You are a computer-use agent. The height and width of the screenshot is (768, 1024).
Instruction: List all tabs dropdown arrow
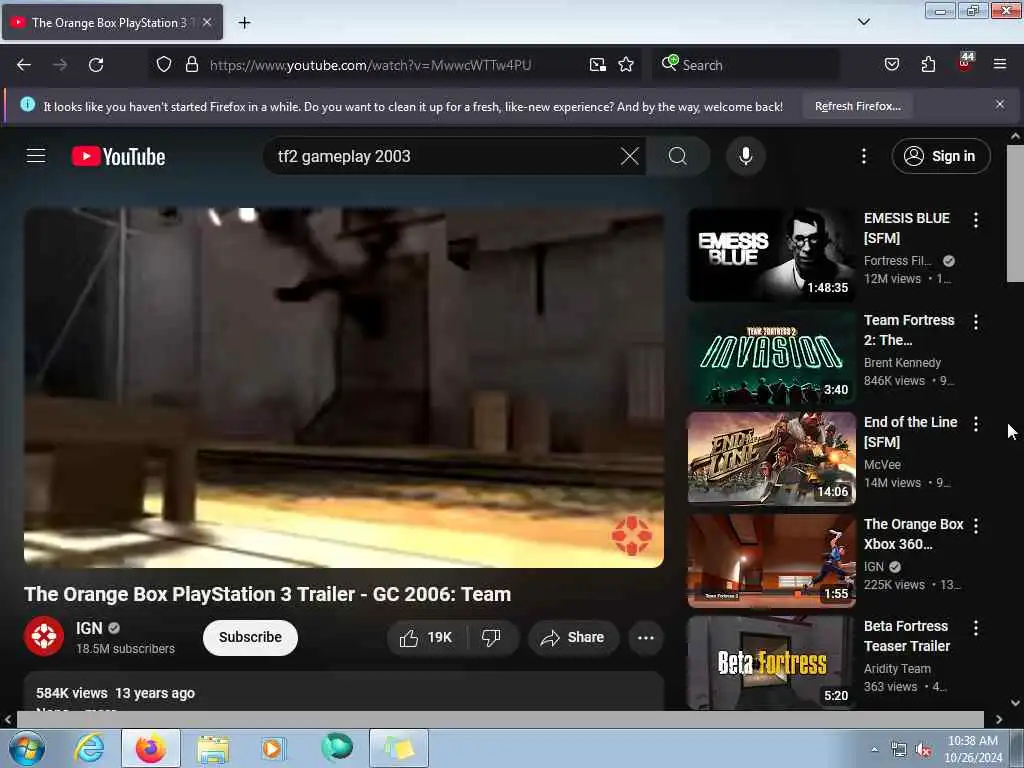pos(863,22)
